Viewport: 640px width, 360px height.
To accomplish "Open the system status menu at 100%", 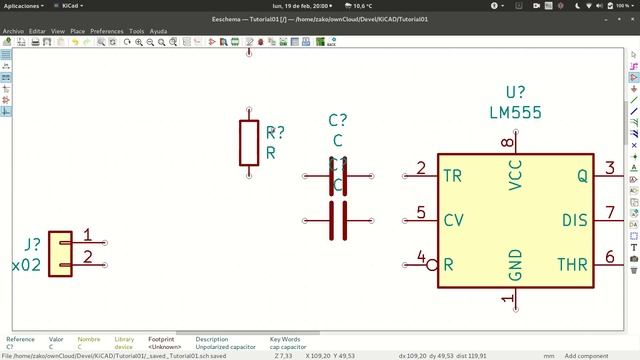I will click(x=622, y=6).
